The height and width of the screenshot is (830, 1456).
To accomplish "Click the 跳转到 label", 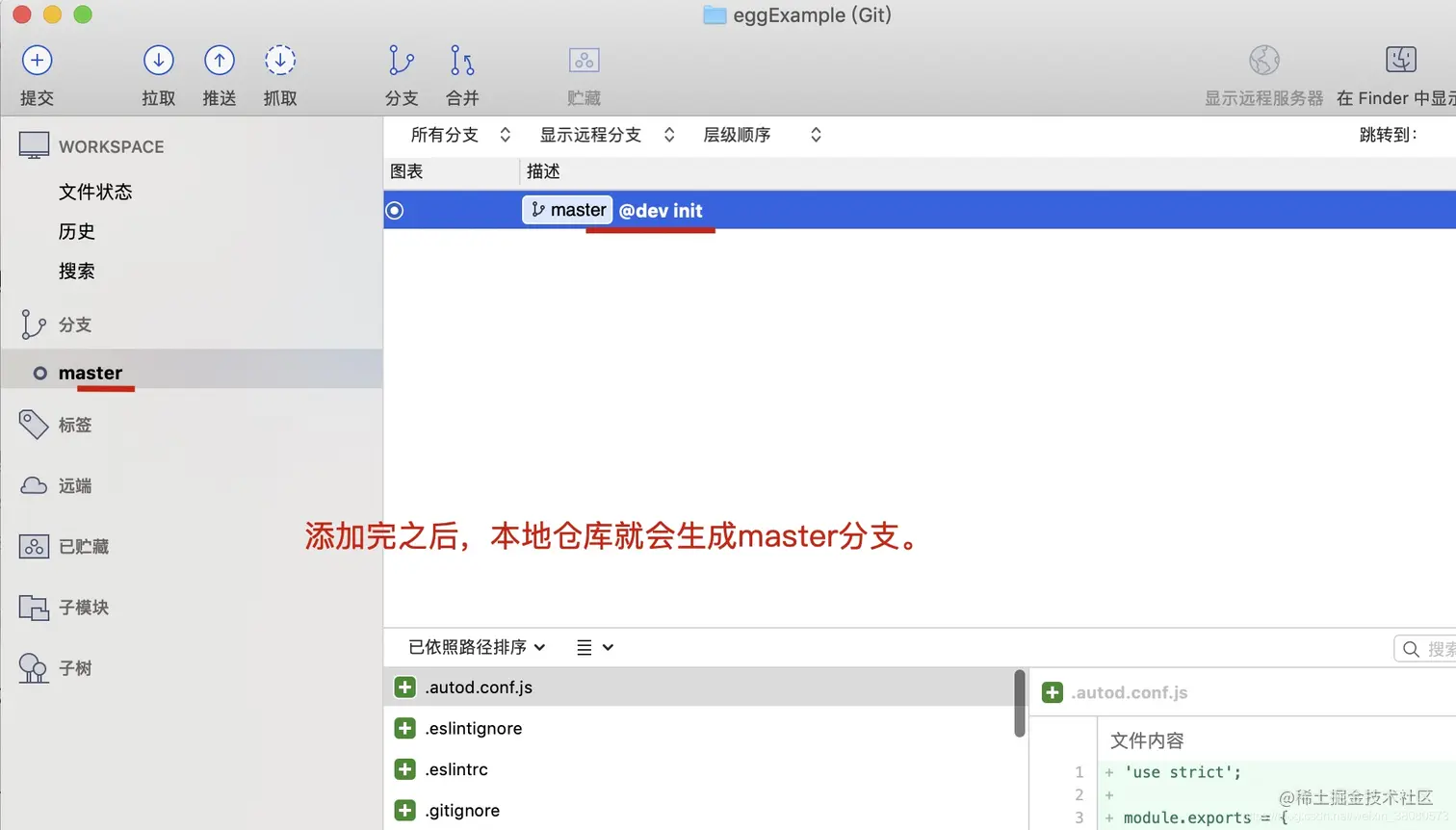I will tap(1387, 135).
